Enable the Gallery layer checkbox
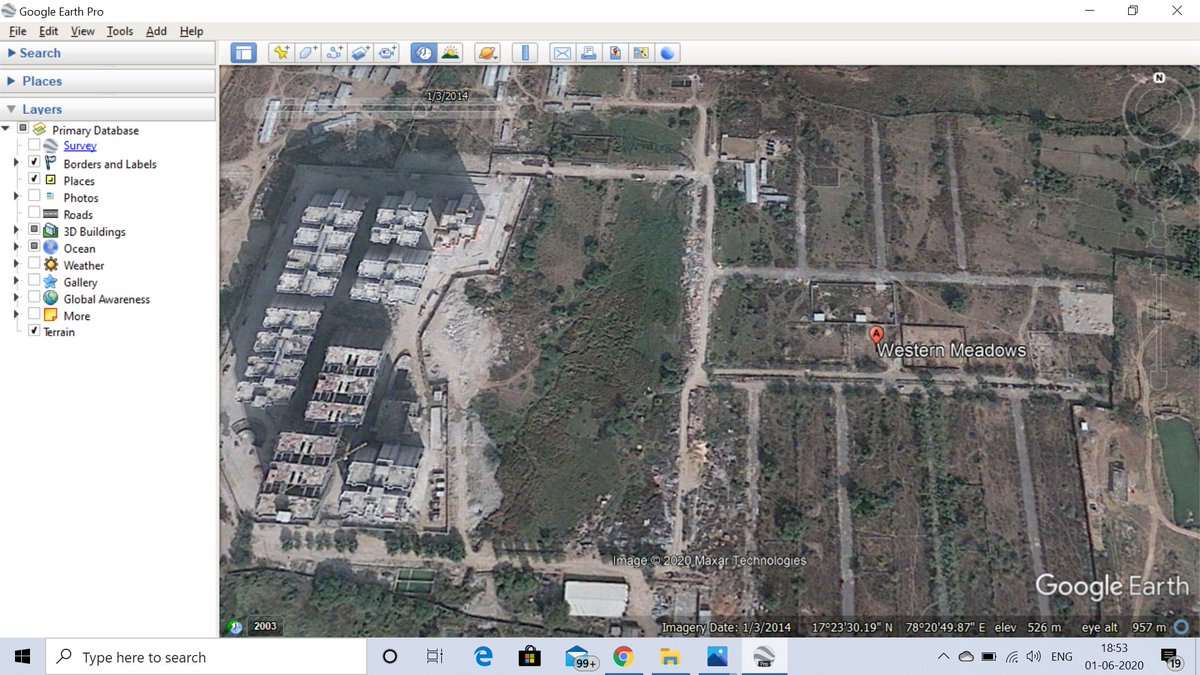The image size is (1200, 675). (34, 282)
